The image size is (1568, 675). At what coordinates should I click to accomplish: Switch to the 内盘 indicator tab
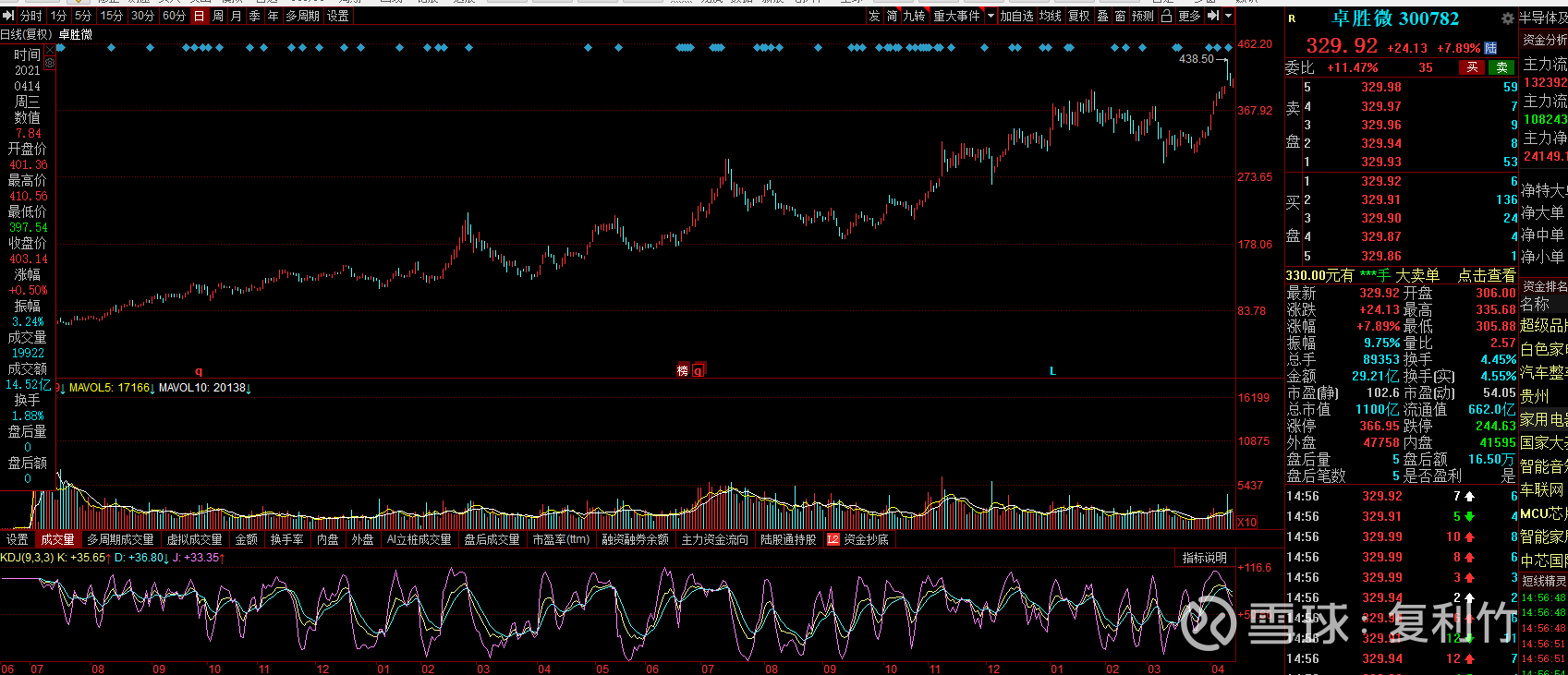pyautogui.click(x=328, y=539)
